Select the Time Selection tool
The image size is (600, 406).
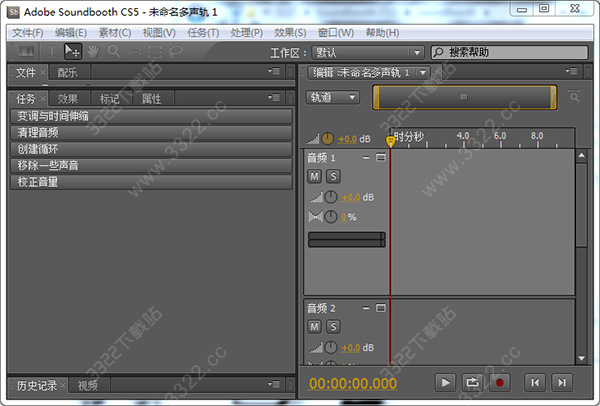[52, 51]
